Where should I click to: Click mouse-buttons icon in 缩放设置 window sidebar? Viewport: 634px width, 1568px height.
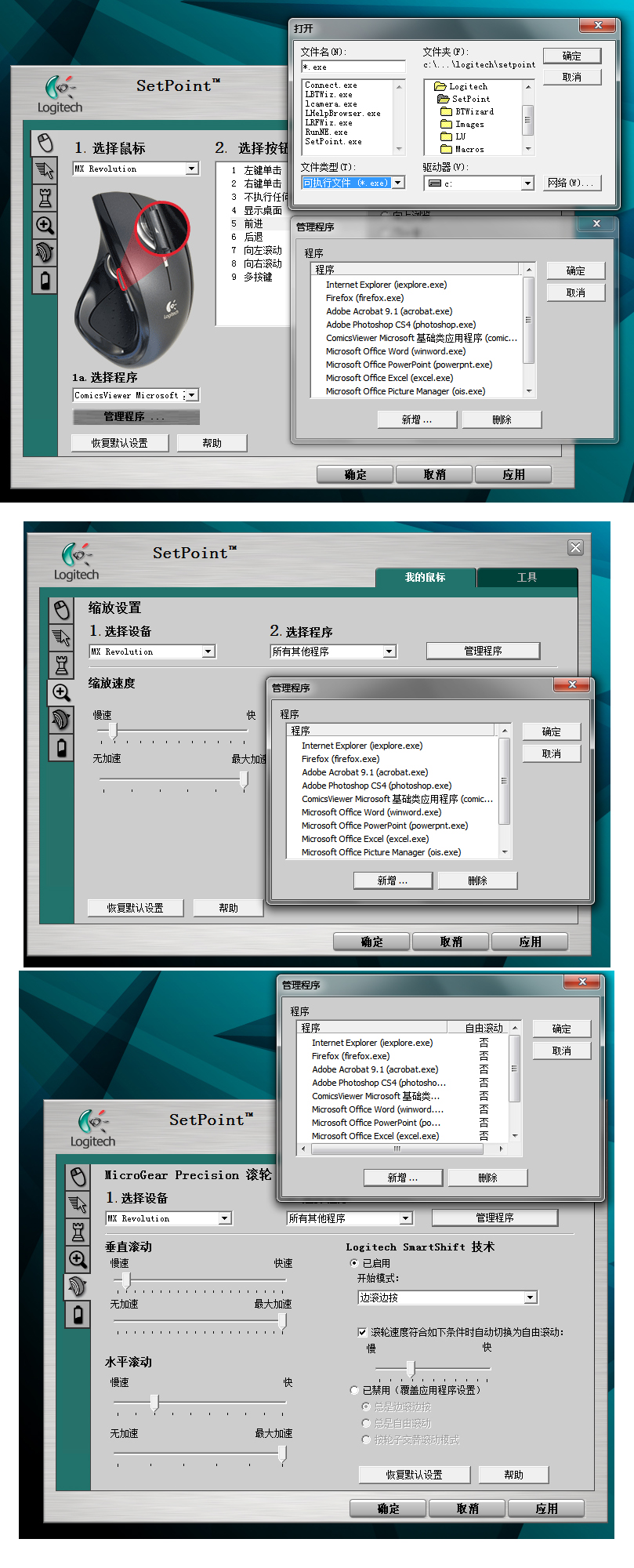[x=62, y=610]
